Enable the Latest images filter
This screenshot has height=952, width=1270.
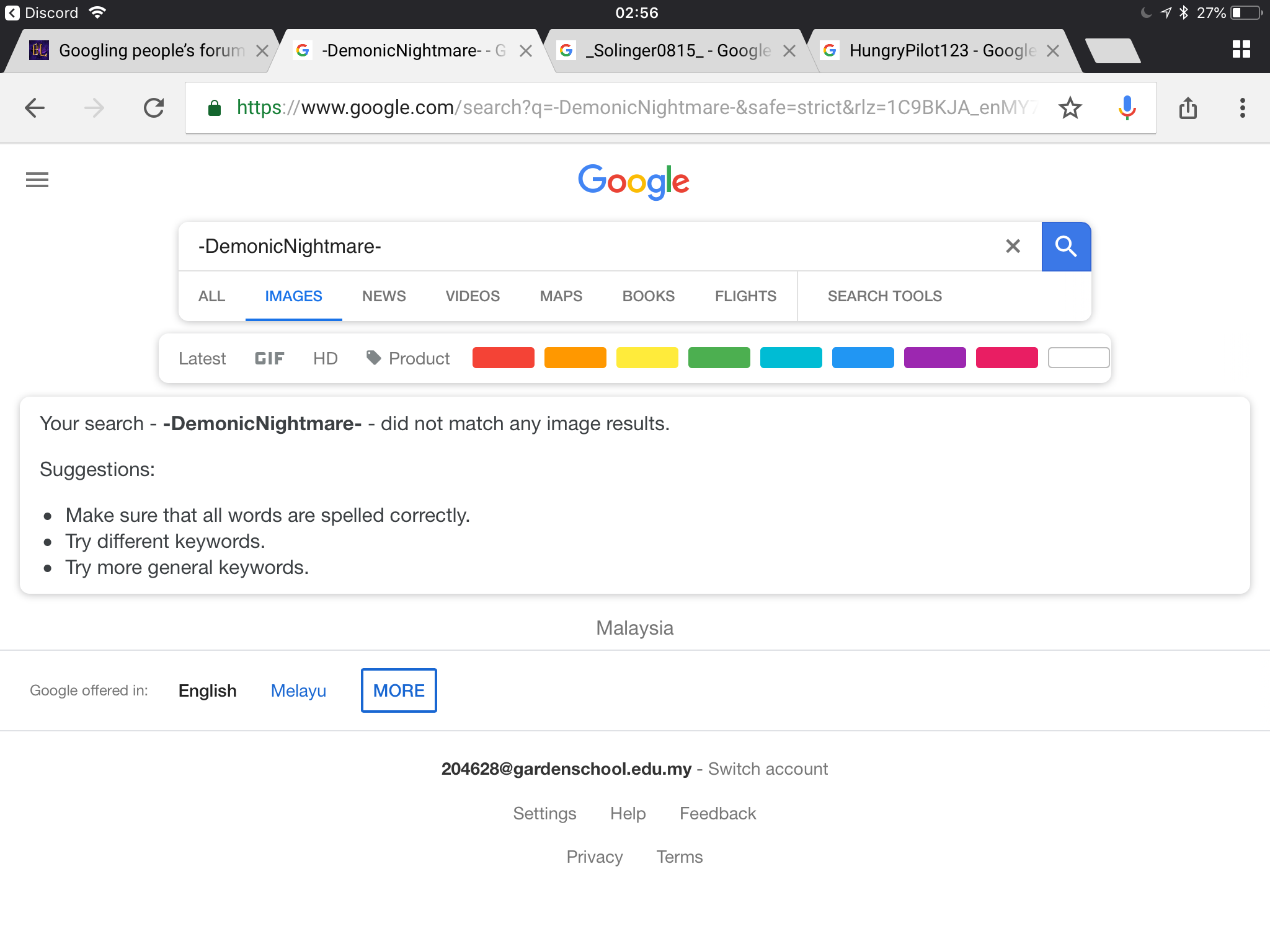202,358
